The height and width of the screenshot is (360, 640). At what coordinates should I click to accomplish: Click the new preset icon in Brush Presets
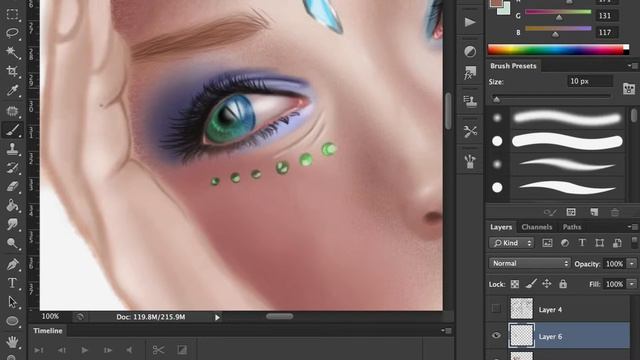(594, 212)
